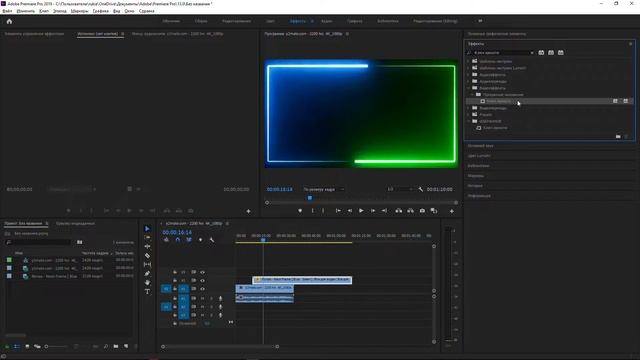Screen dimensions: 640x360
Task: Select the Hand tool
Action: (x=147, y=282)
